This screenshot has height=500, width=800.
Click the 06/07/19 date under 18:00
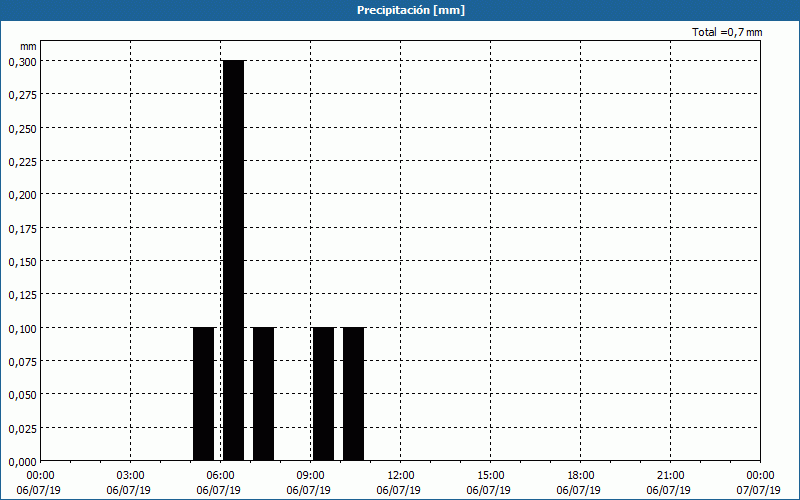pyautogui.click(x=579, y=490)
